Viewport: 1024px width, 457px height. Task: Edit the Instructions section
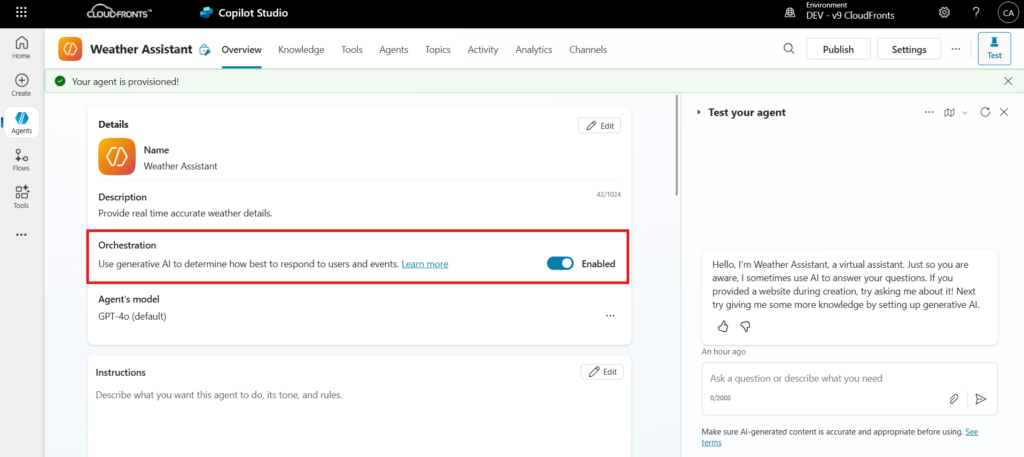tap(602, 371)
